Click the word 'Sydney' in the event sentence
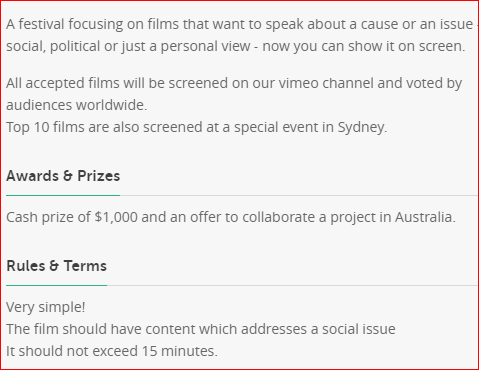This screenshot has height=370, width=479. point(362,127)
